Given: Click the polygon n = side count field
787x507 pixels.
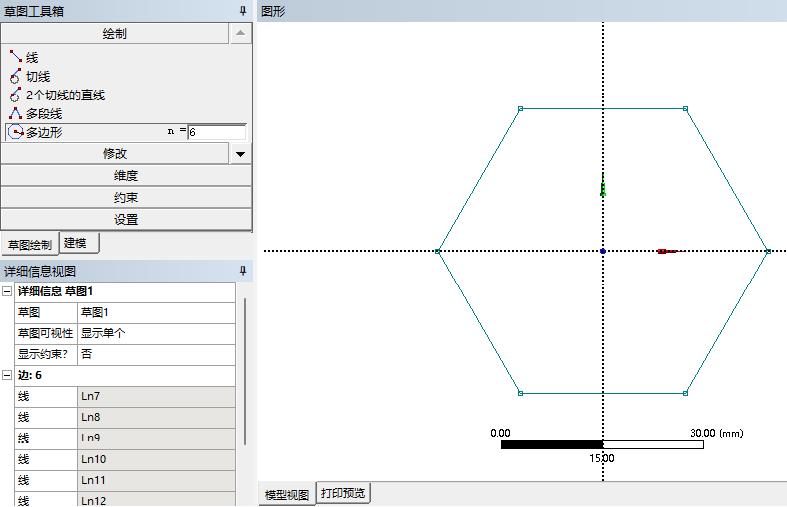Looking at the screenshot, I should 216,132.
